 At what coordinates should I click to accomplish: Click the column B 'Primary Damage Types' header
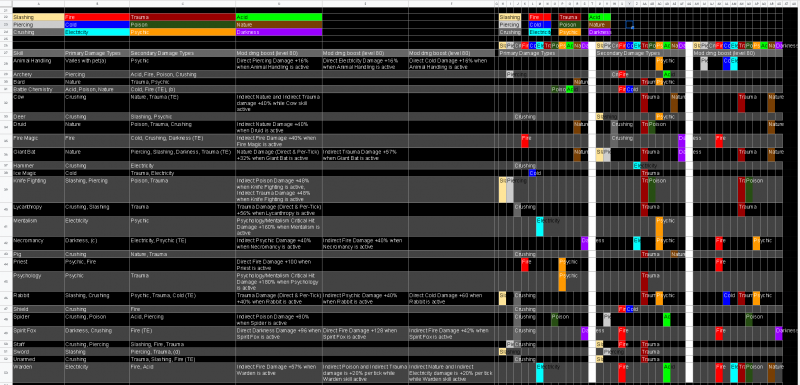coord(97,53)
